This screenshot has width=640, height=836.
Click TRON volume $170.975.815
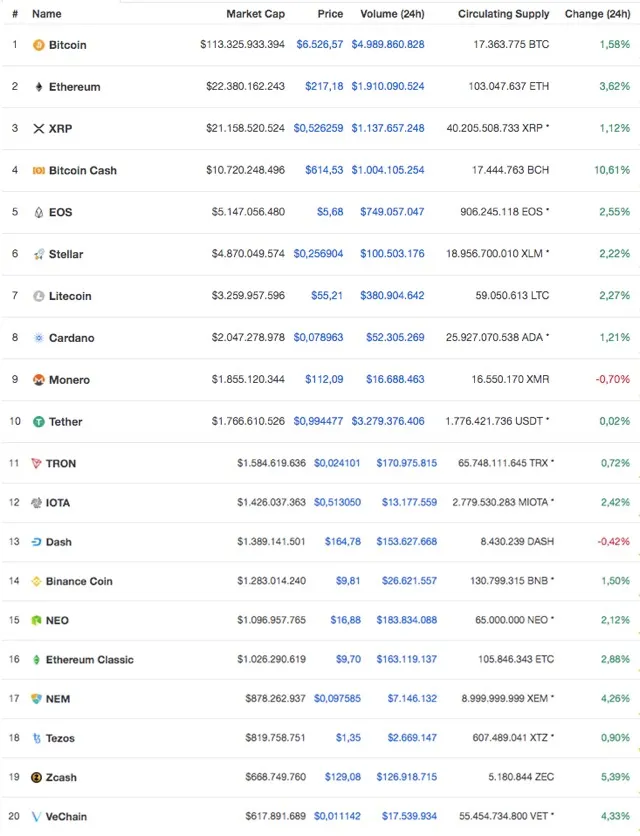[x=407, y=463]
